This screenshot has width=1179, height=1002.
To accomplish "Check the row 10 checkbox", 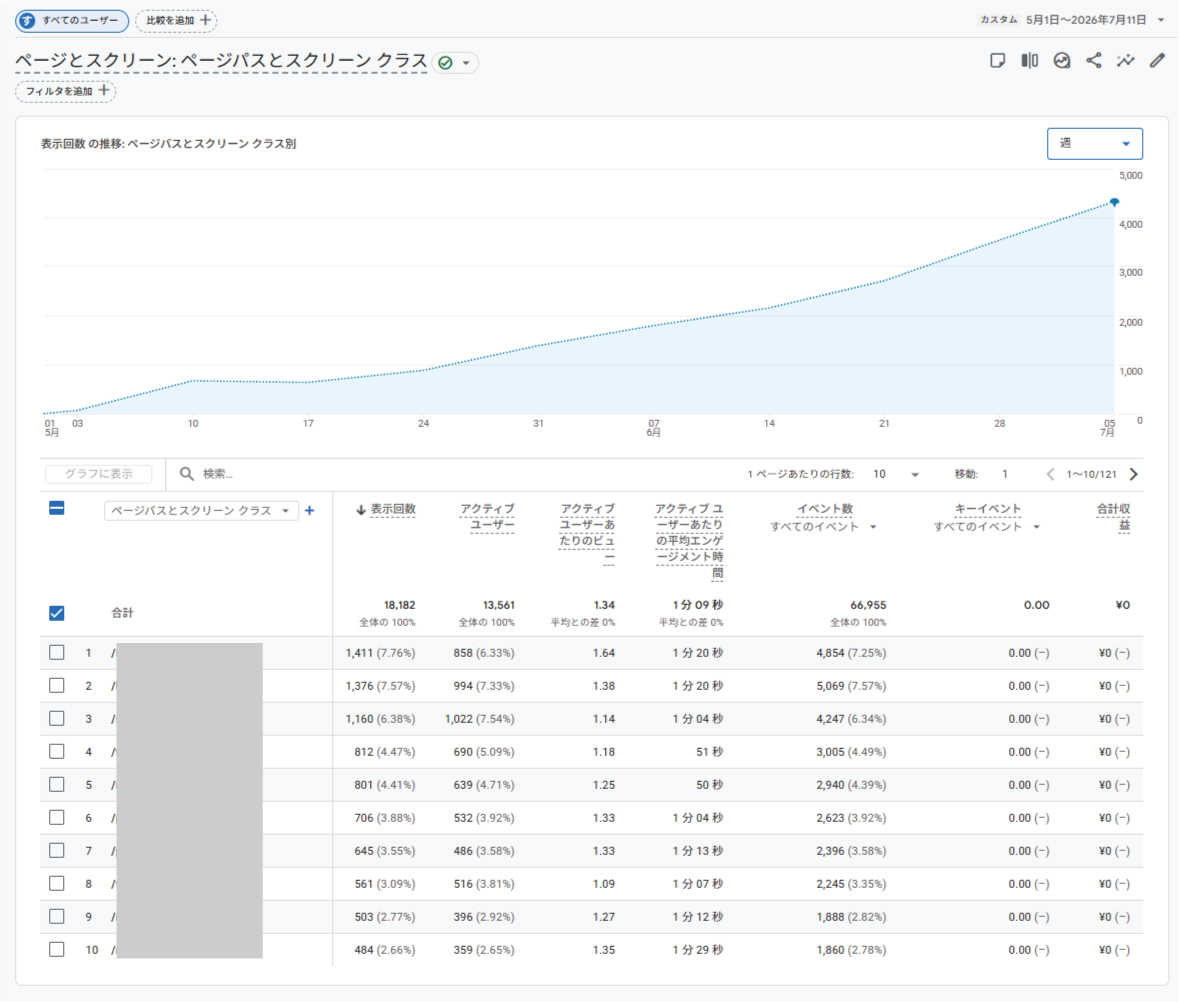I will [56, 949].
